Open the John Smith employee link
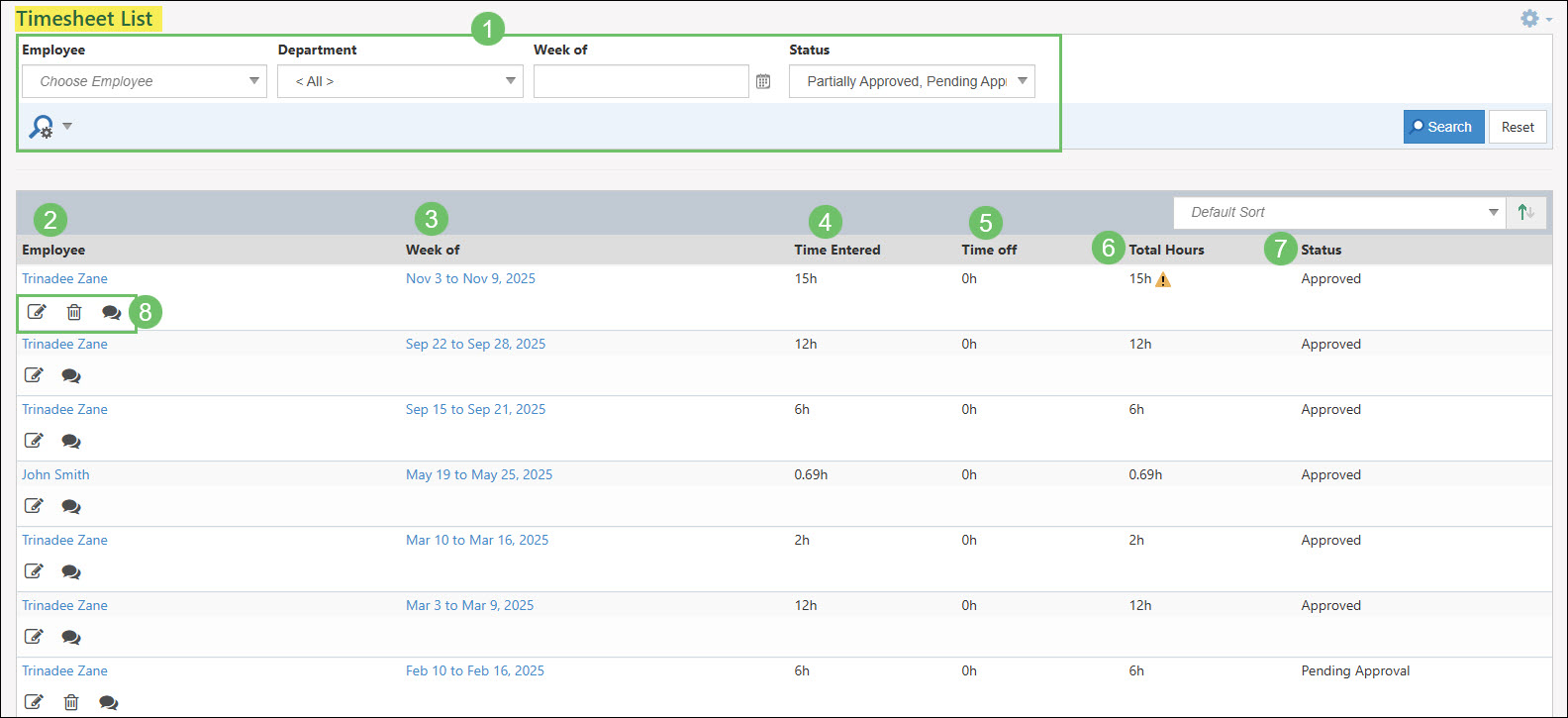The image size is (1568, 718). (55, 474)
